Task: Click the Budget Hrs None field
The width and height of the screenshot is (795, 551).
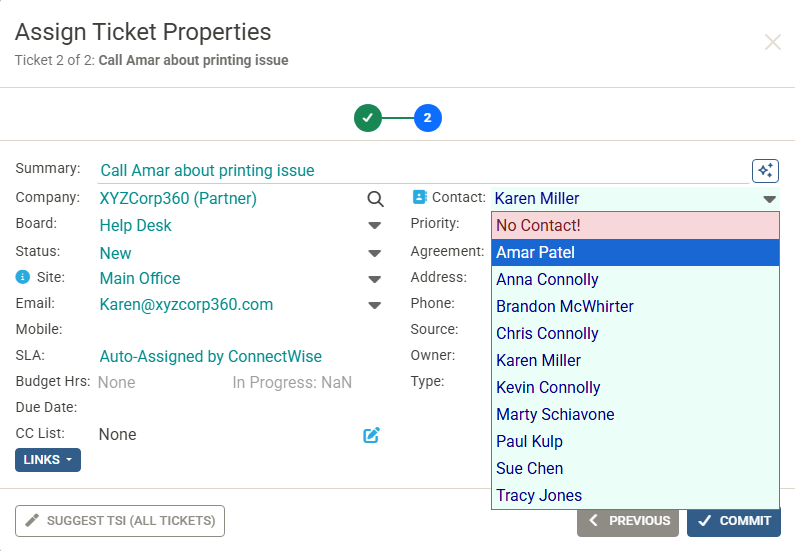Action: (116, 382)
